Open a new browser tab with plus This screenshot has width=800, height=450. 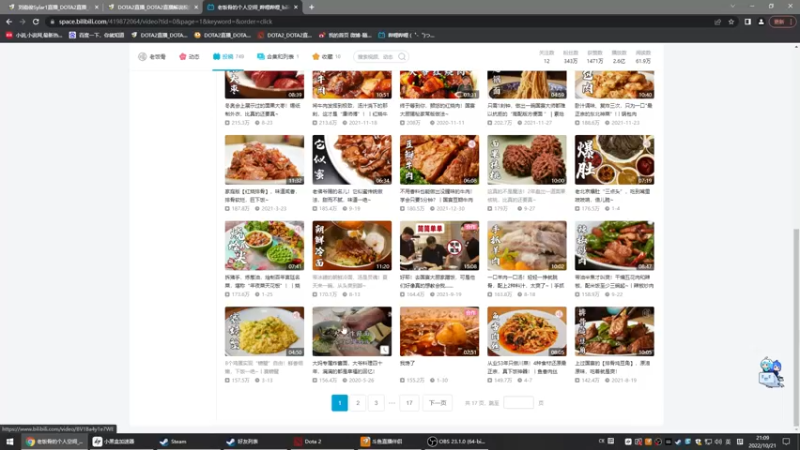tap(311, 7)
